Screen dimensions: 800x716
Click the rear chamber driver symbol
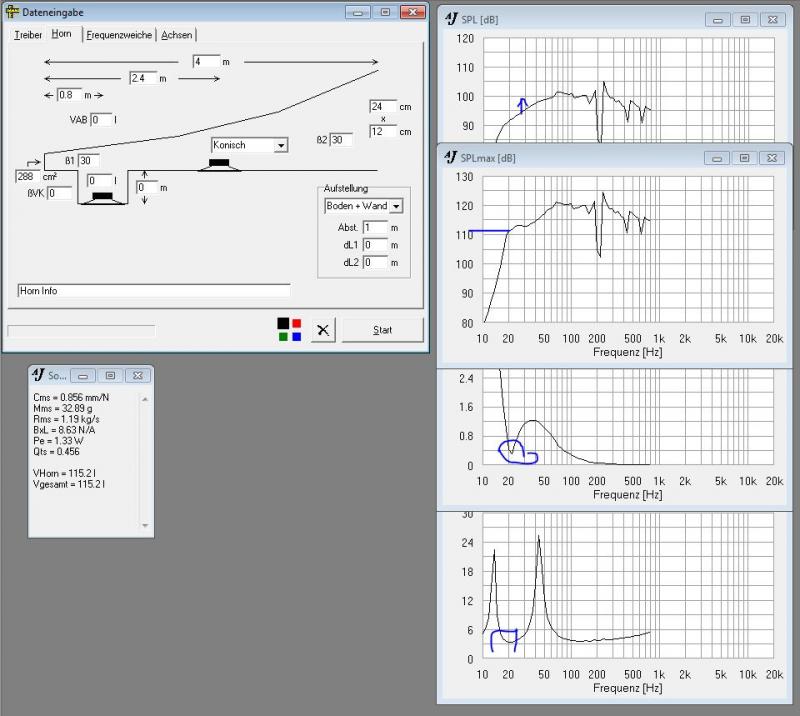coord(101,197)
